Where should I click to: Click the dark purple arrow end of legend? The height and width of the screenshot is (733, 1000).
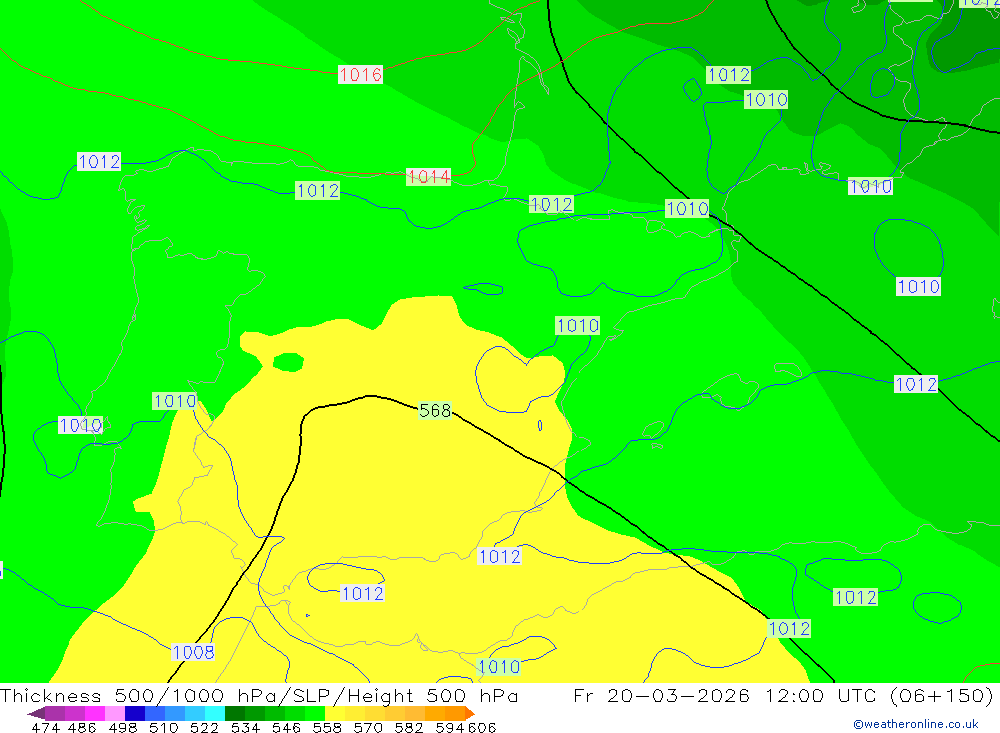click(x=36, y=714)
